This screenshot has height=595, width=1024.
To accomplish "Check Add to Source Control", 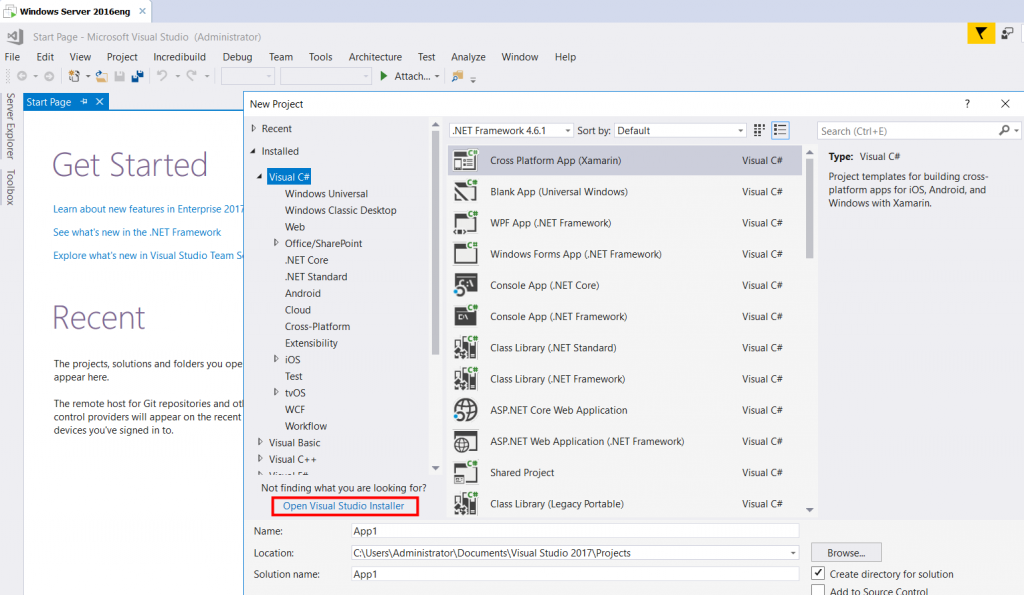I will click(x=818, y=590).
